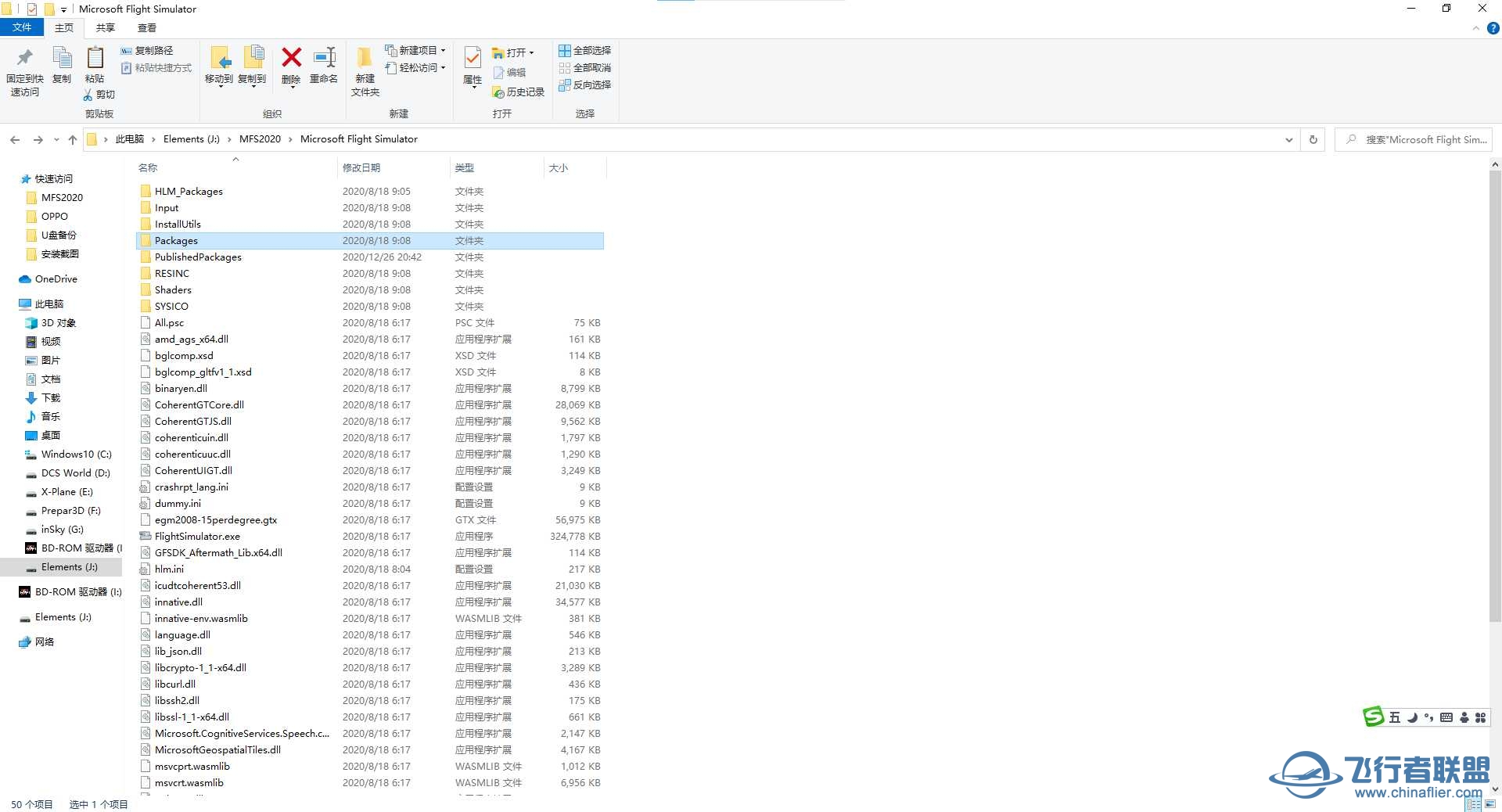Click the chevron after MFS2020 breadcrumb
Screen dimensions: 1502x812
(290, 139)
